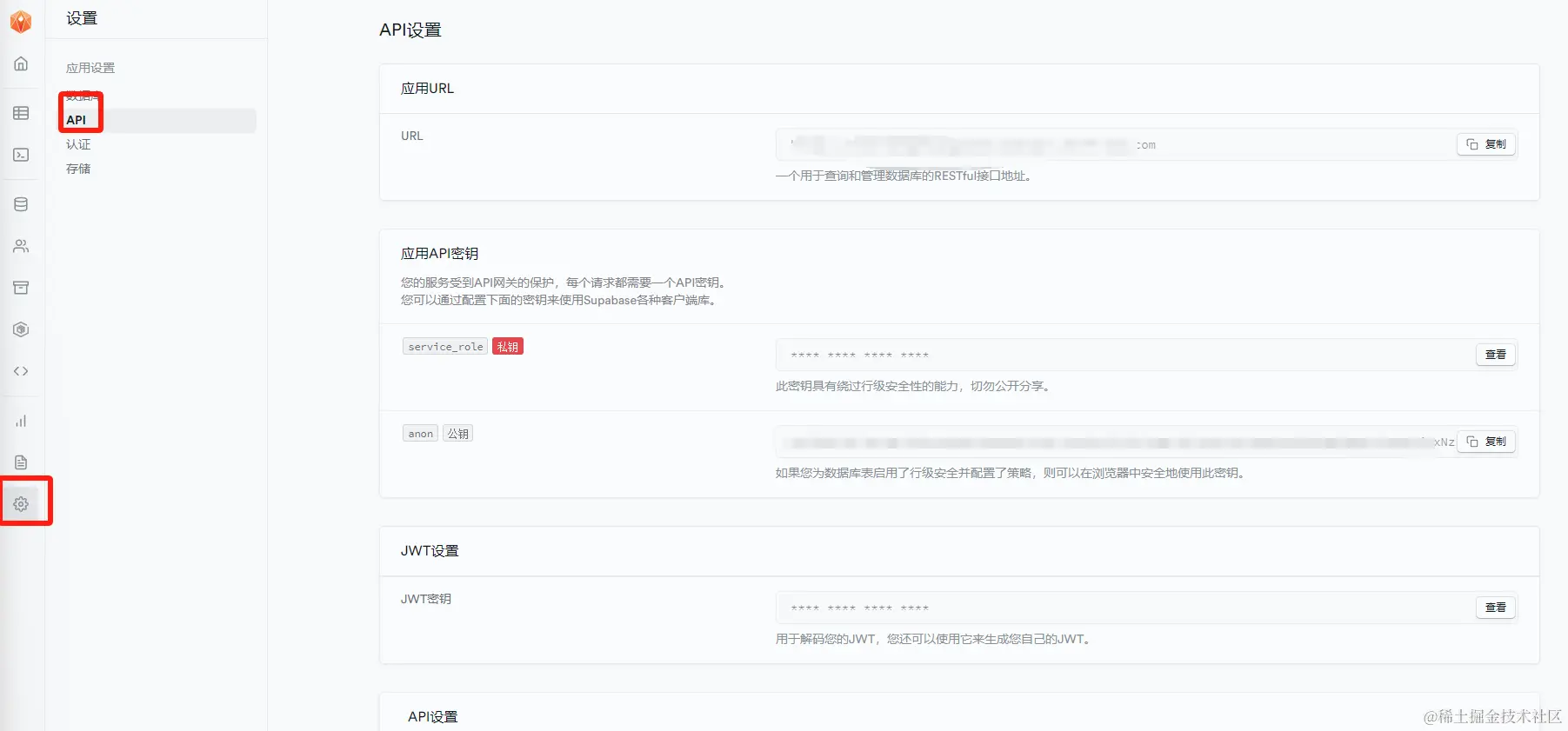Click the orange app logo icon
The height and width of the screenshot is (731, 1568).
click(21, 21)
